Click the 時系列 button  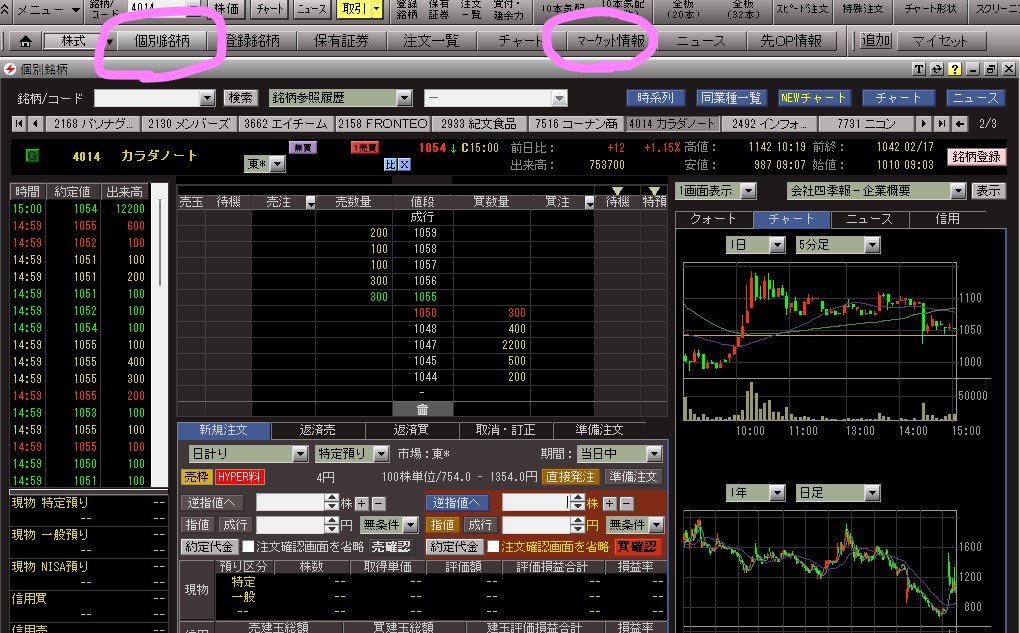655,98
